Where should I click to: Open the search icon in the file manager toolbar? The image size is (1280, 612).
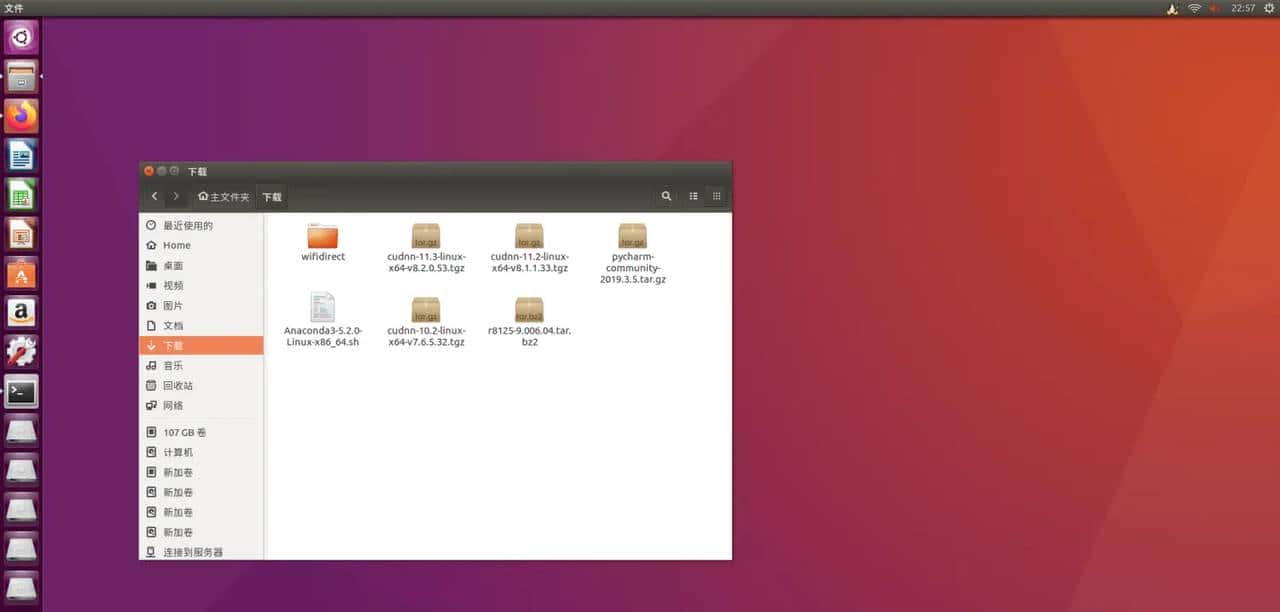coord(666,196)
